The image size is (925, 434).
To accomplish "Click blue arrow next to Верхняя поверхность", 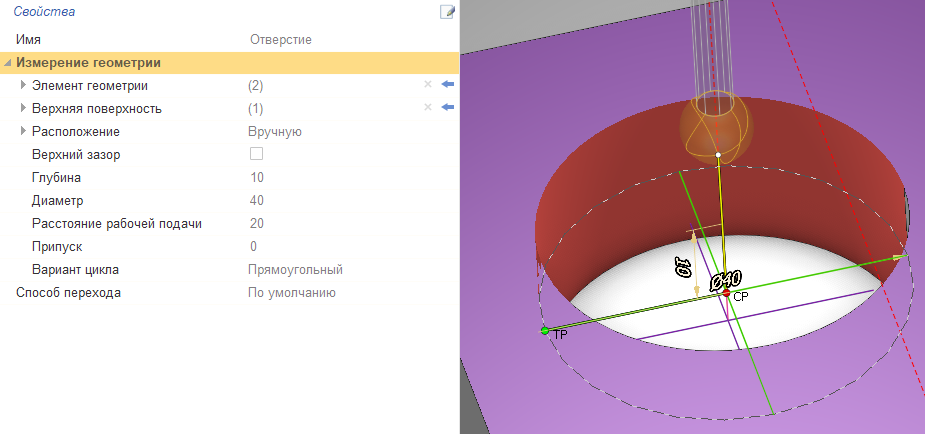I will click(447, 108).
